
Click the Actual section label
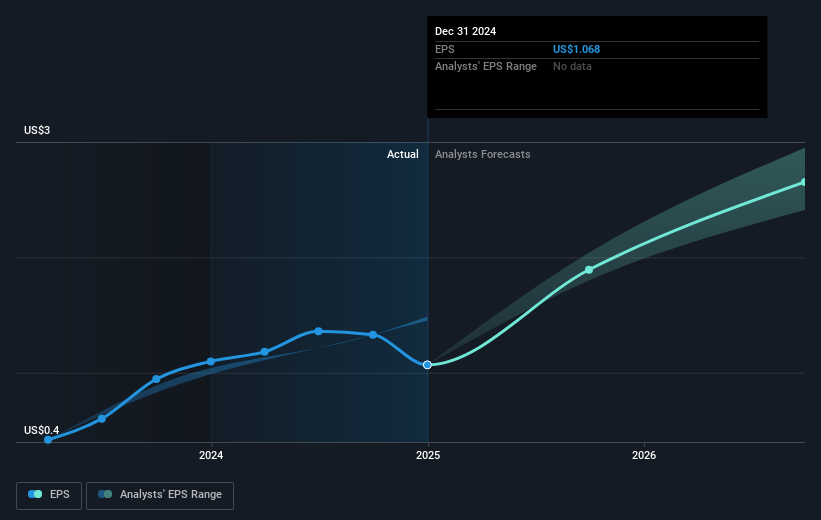pyautogui.click(x=403, y=154)
